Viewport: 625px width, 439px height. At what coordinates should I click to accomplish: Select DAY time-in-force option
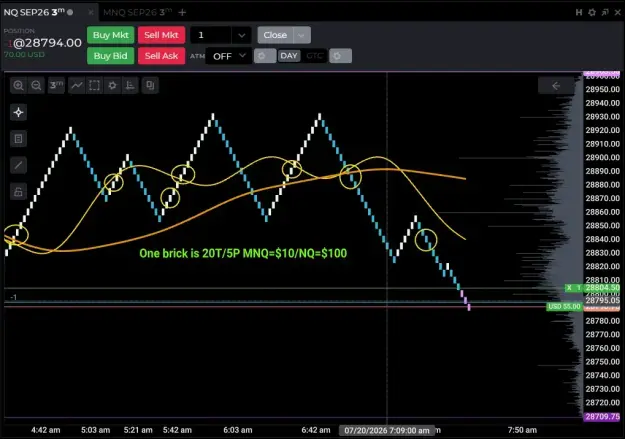[289, 56]
